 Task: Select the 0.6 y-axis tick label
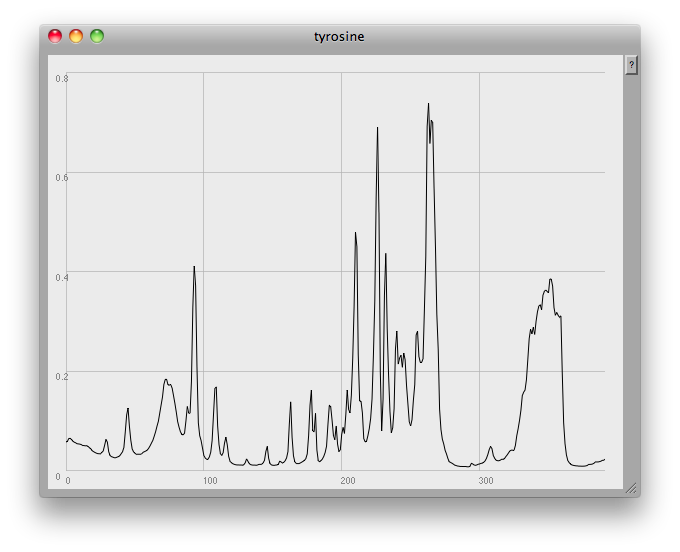(62, 177)
